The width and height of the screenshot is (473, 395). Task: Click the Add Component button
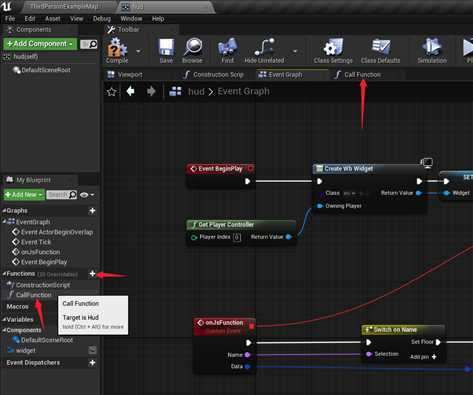tap(40, 44)
